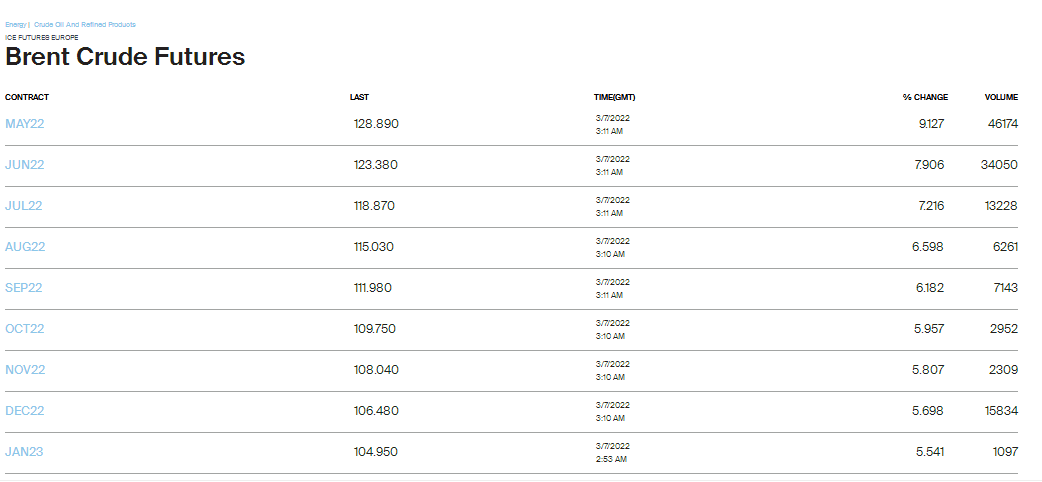Viewport: 1042px width, 482px height.
Task: Open the JUN22 contract link
Action: 25,165
